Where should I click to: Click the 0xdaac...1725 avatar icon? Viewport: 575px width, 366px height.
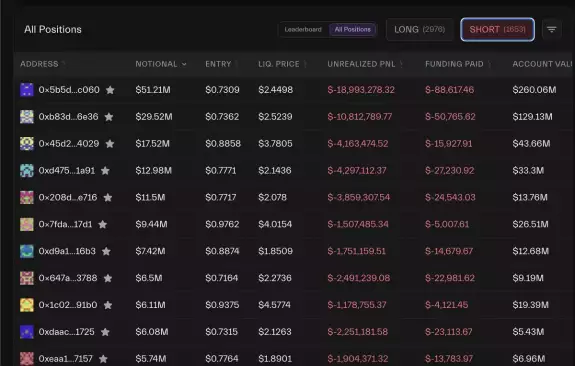point(27,332)
